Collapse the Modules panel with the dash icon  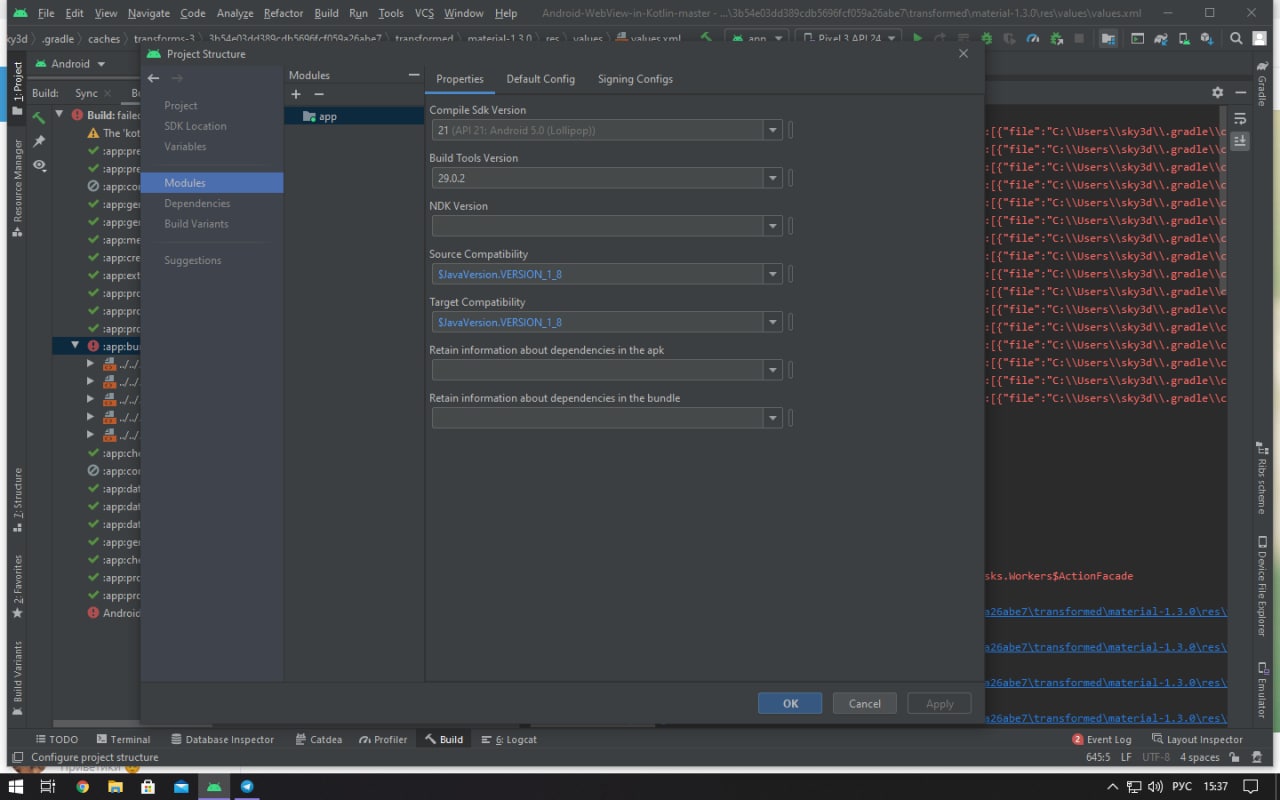tap(414, 75)
